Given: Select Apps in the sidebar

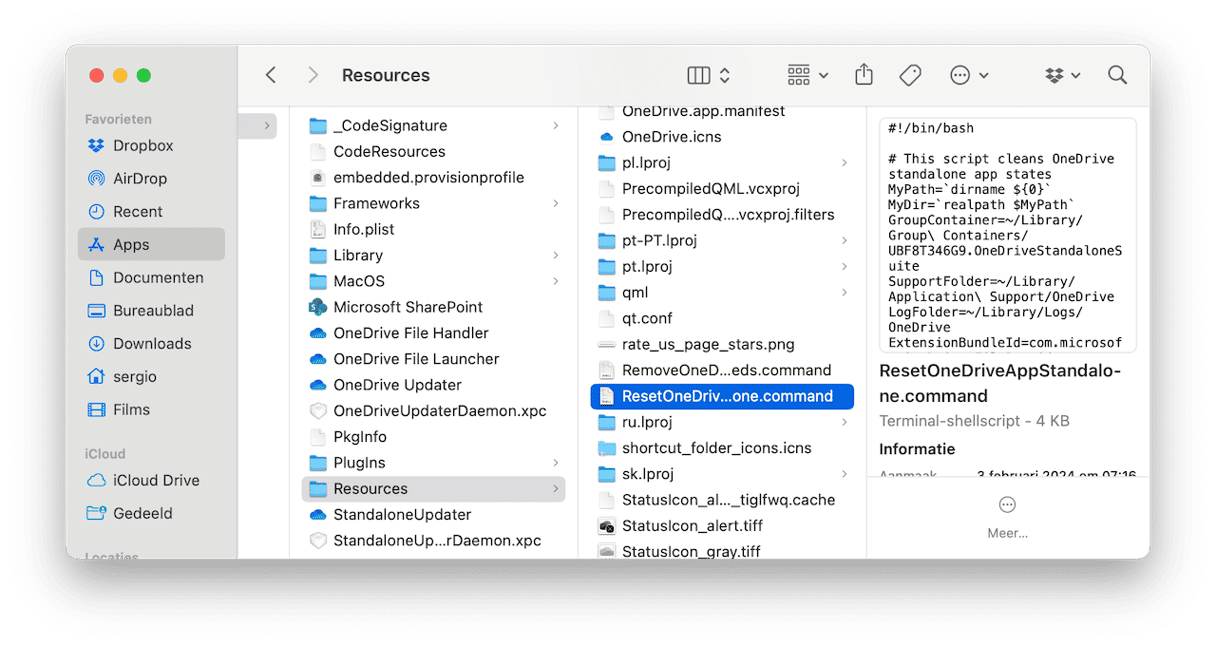Looking at the screenshot, I should 151,244.
